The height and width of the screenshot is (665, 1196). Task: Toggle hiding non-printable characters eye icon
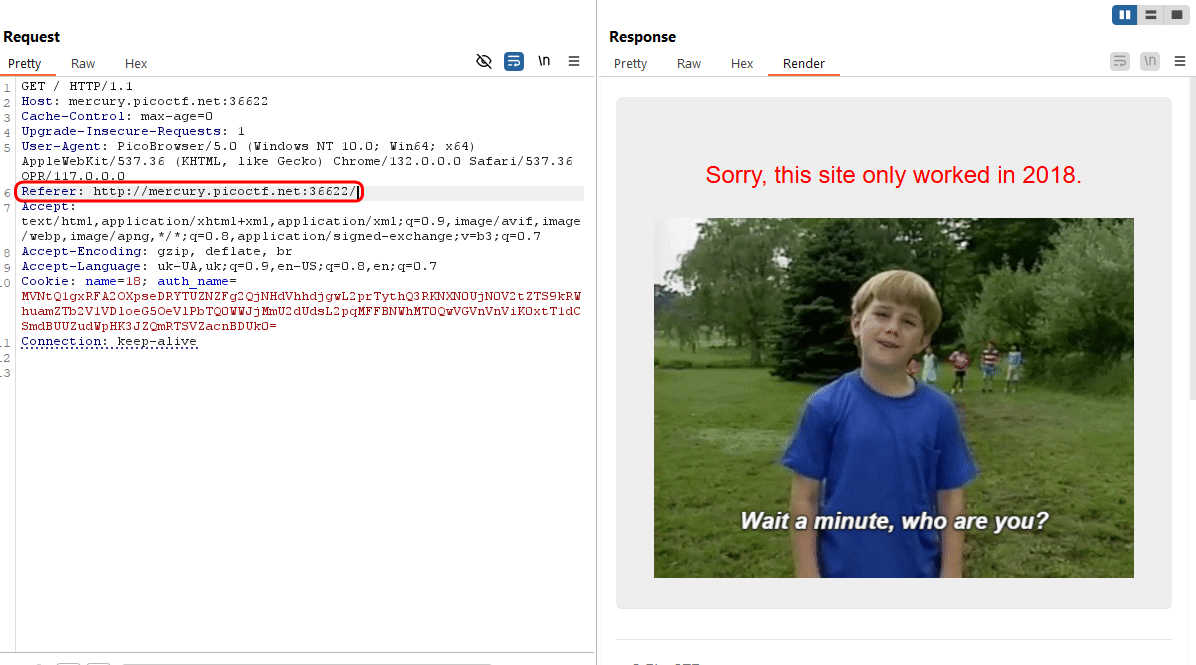click(x=484, y=62)
